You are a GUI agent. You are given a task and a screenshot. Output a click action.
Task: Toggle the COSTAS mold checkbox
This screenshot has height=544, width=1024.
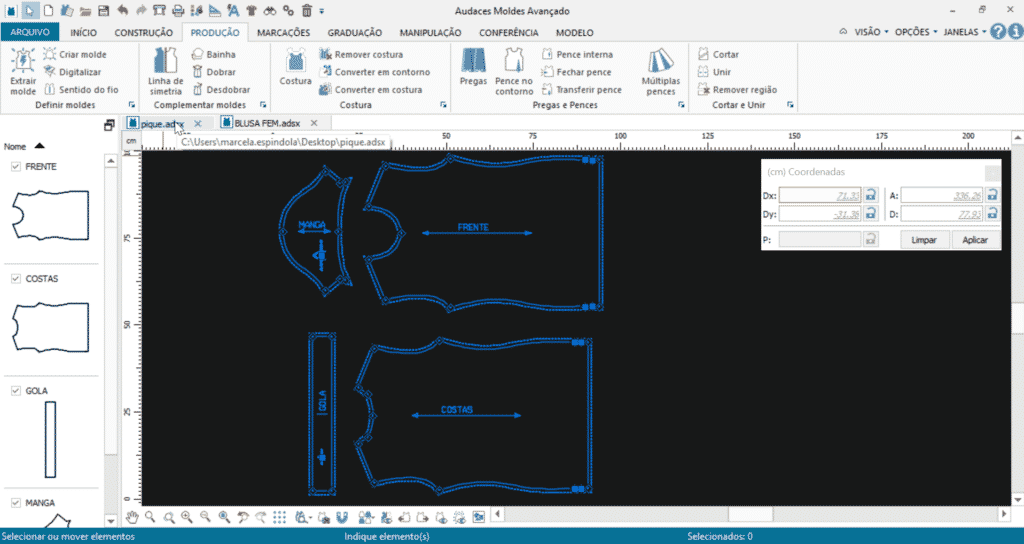click(x=16, y=279)
